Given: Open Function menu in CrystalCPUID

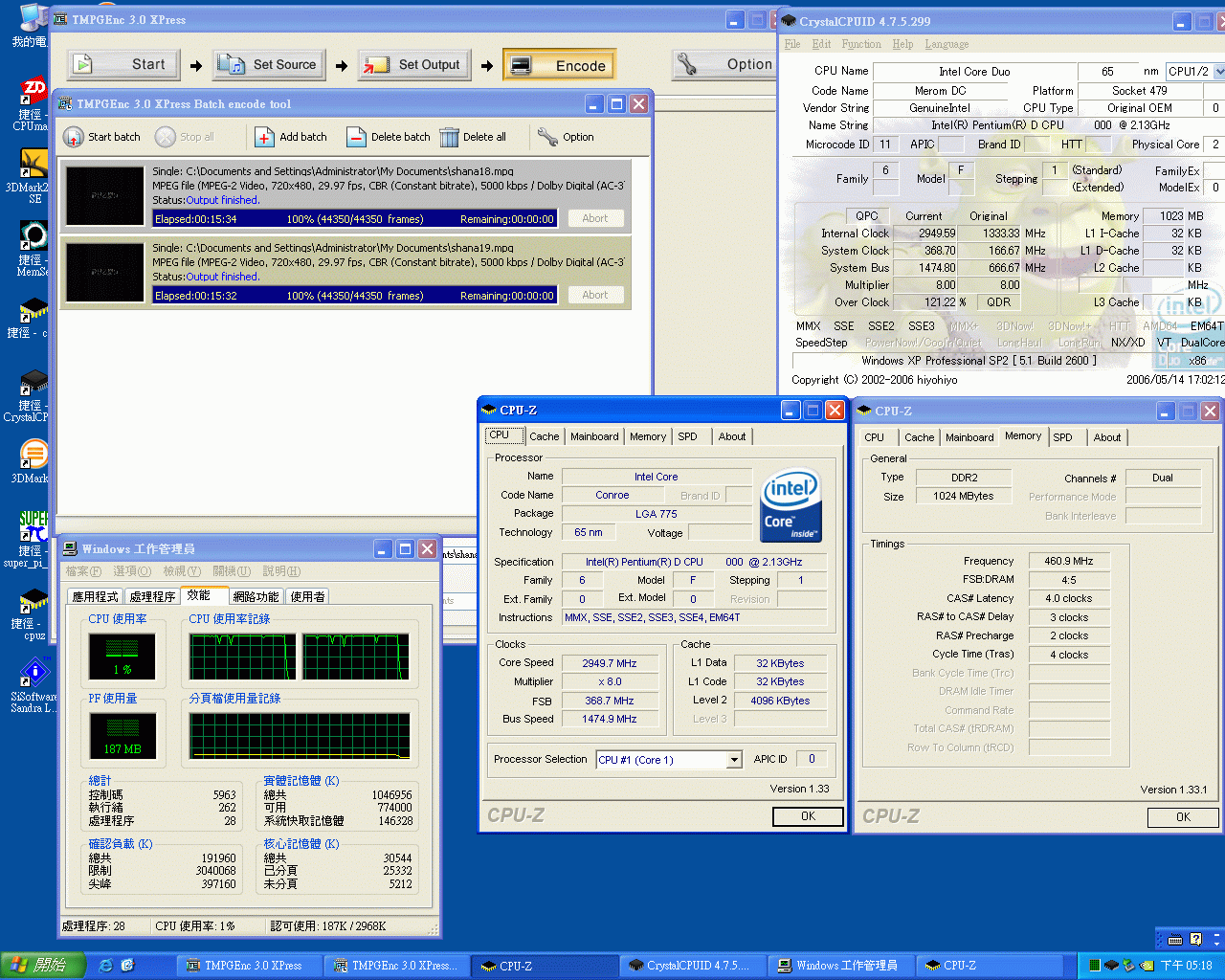Looking at the screenshot, I should point(861,44).
